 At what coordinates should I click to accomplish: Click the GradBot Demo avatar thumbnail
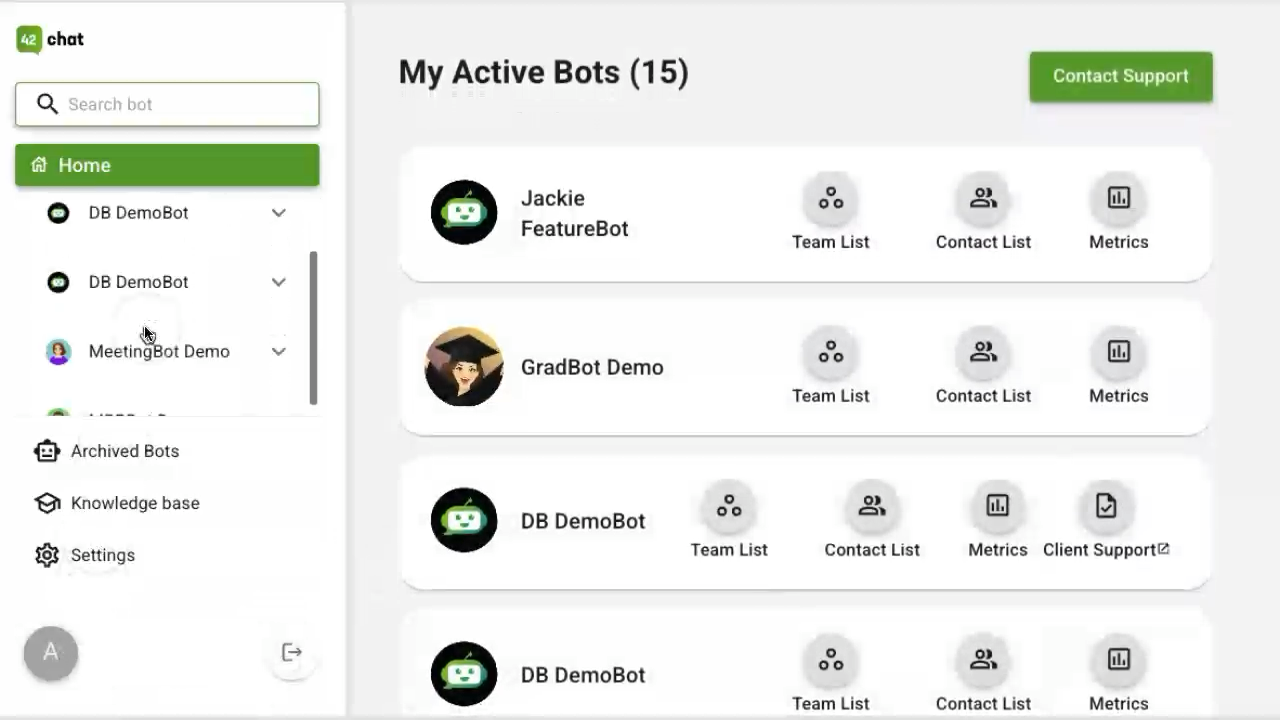pos(464,367)
